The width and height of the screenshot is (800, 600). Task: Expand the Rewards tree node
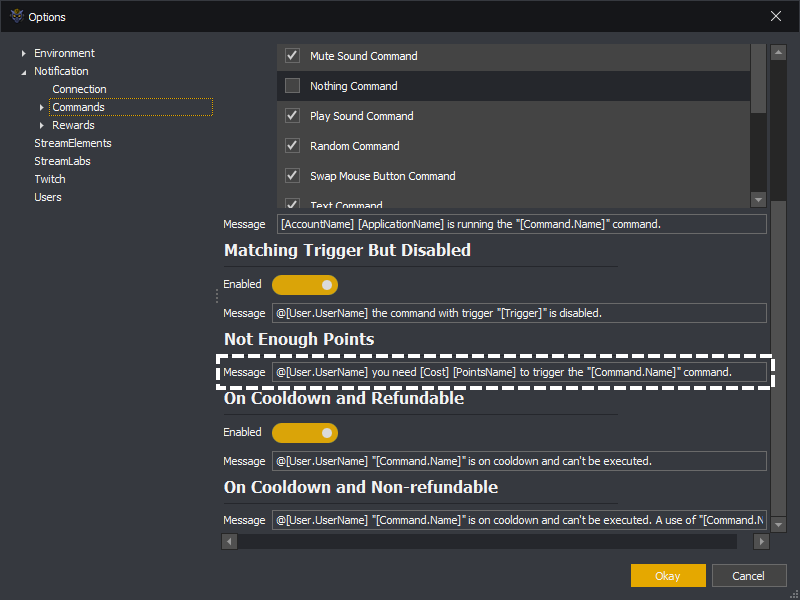(x=42, y=125)
